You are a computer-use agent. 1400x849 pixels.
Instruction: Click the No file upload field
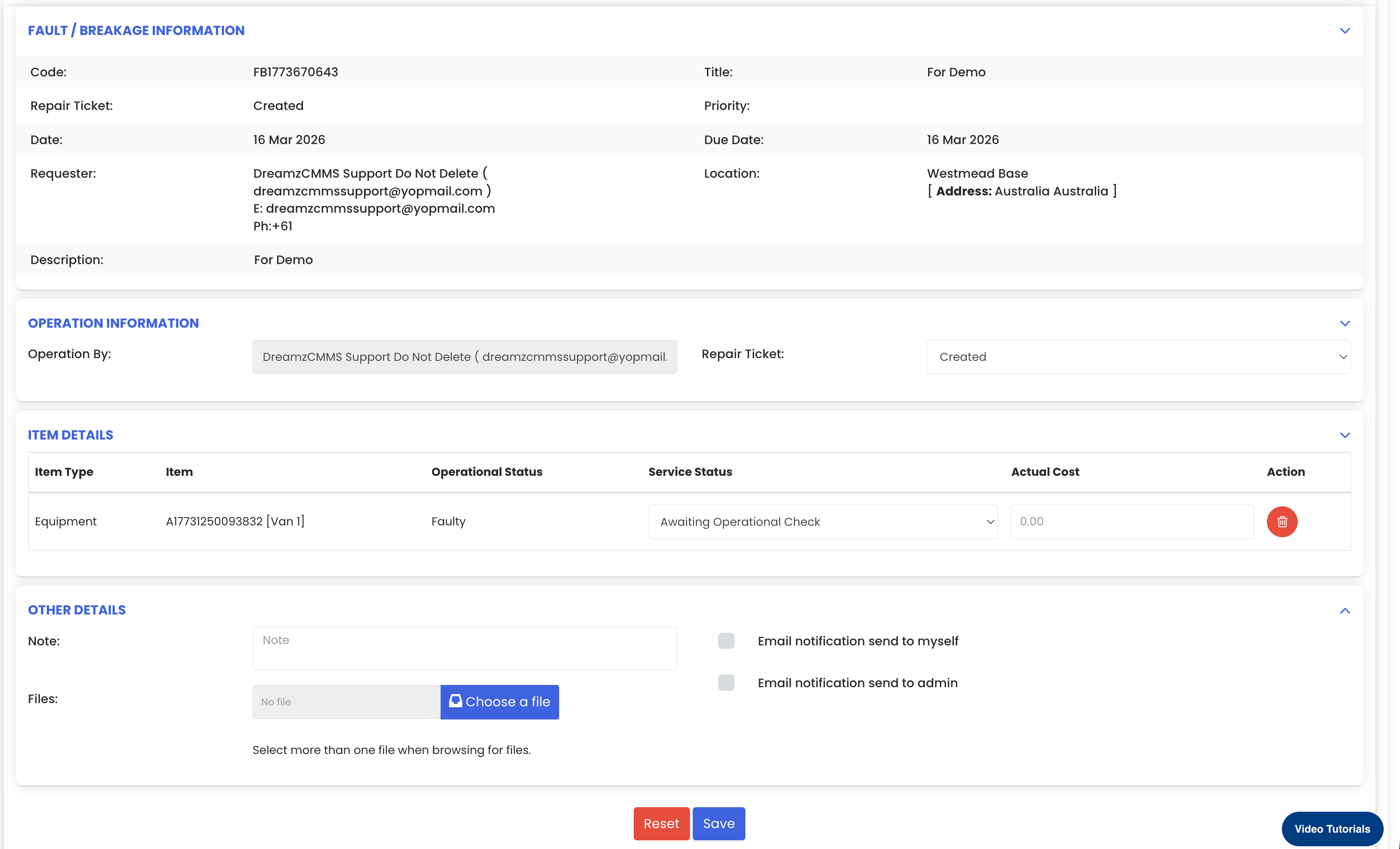[345, 702]
